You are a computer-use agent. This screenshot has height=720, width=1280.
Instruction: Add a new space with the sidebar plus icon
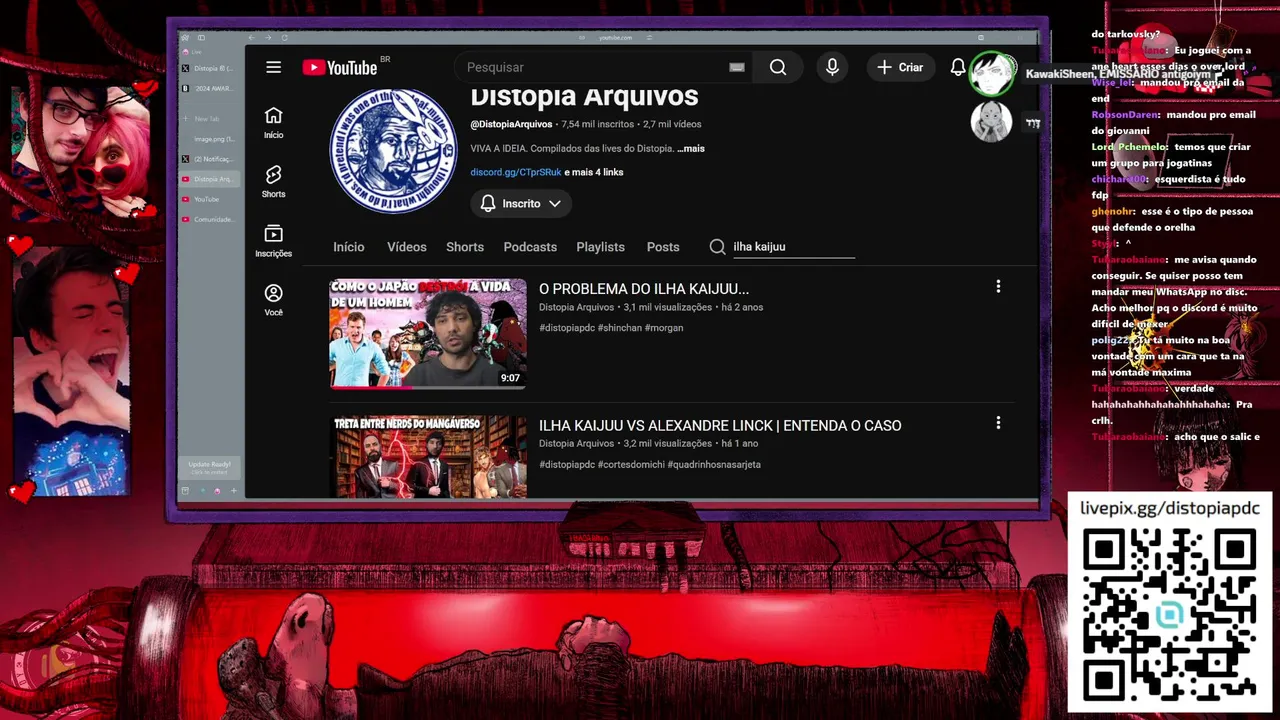pos(234,491)
